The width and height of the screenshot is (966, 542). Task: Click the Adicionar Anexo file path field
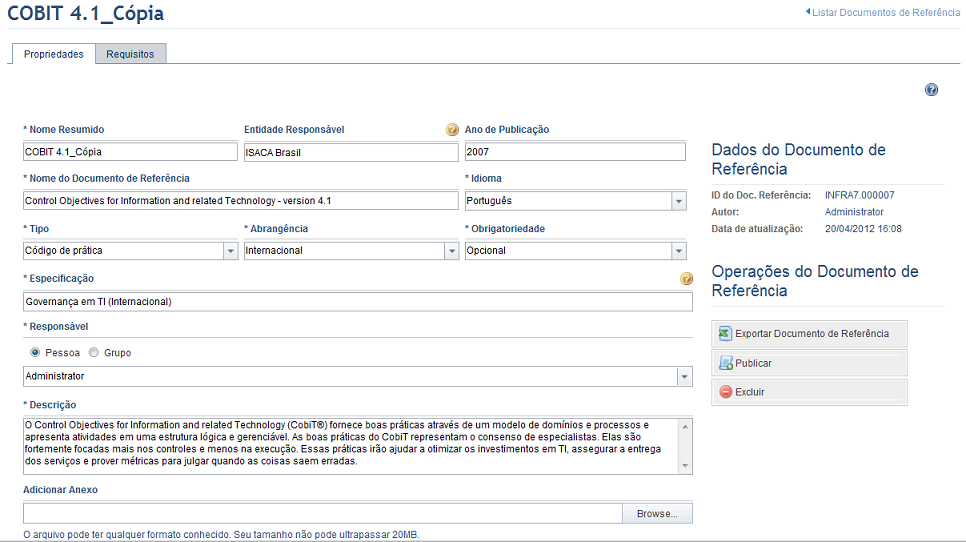point(322,514)
